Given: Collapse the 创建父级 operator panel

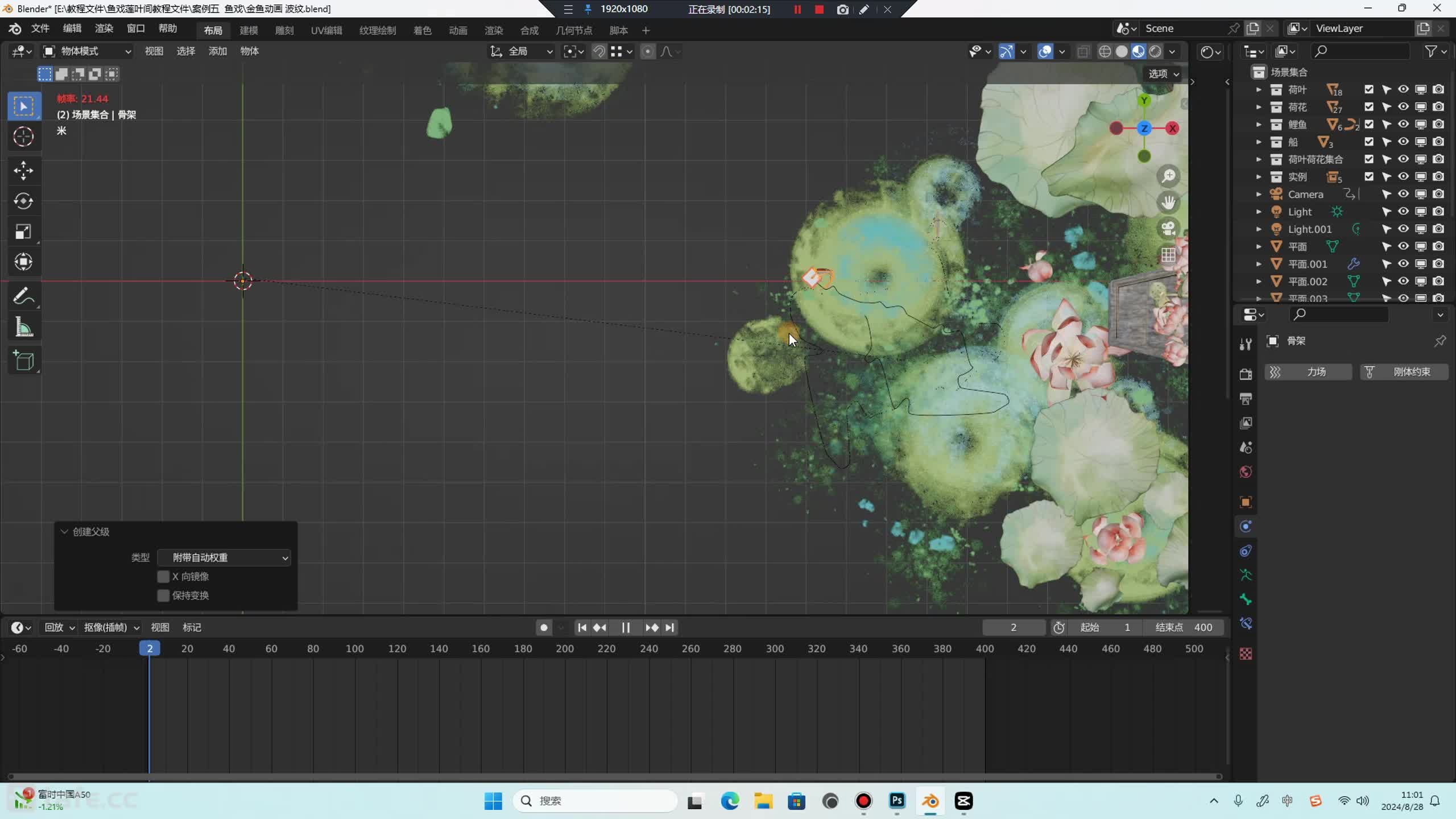Looking at the screenshot, I should point(64,532).
